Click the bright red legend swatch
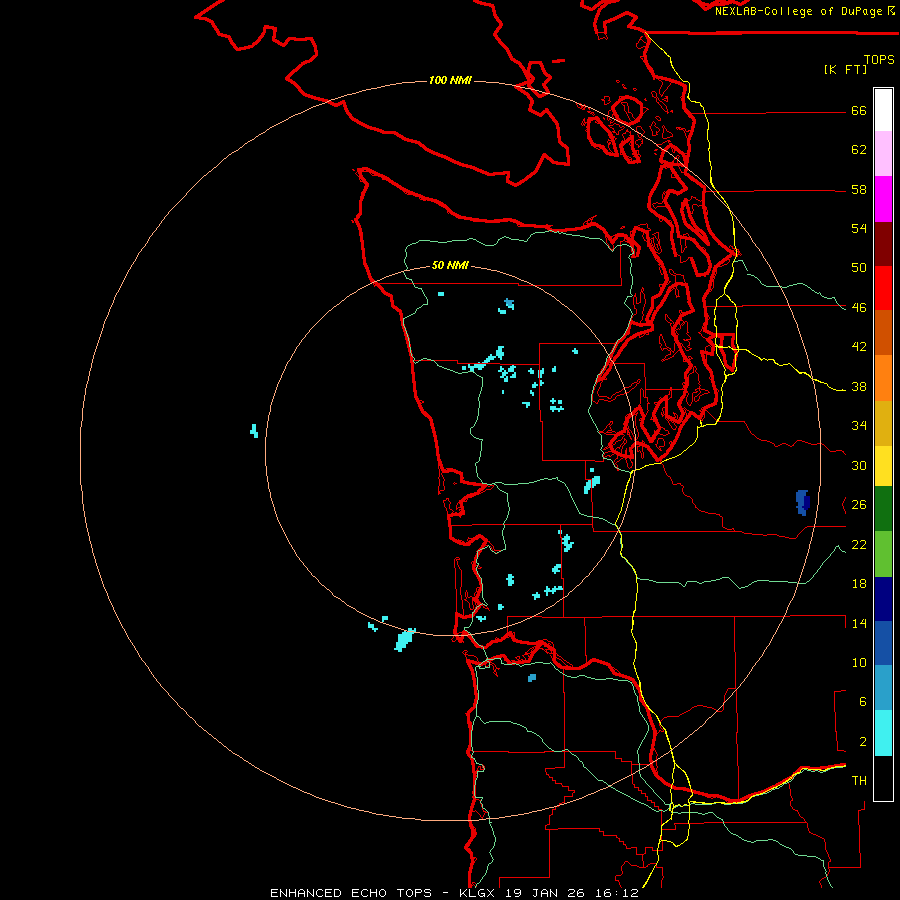Viewport: 900px width, 900px height. [883, 288]
